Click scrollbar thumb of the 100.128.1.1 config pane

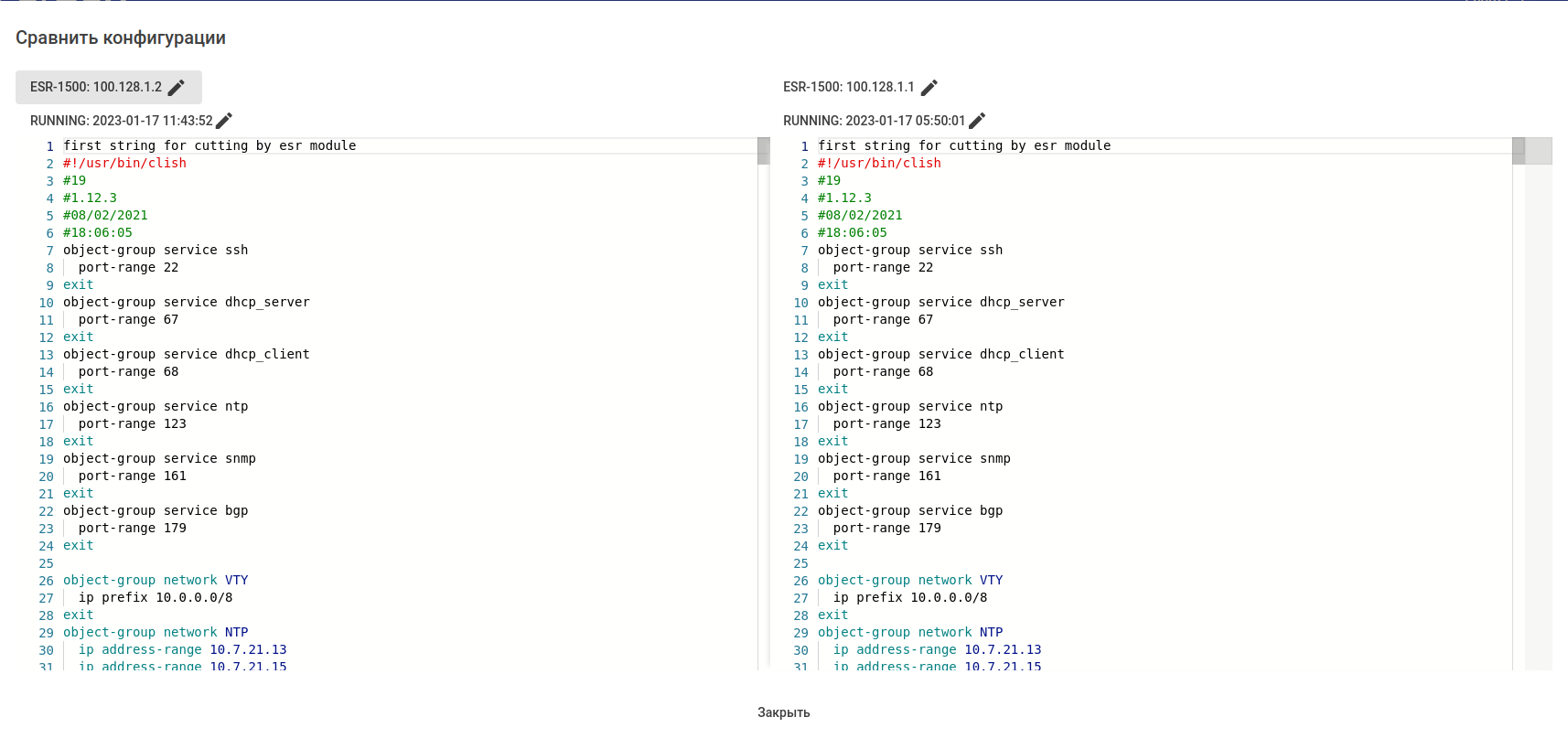point(1519,151)
